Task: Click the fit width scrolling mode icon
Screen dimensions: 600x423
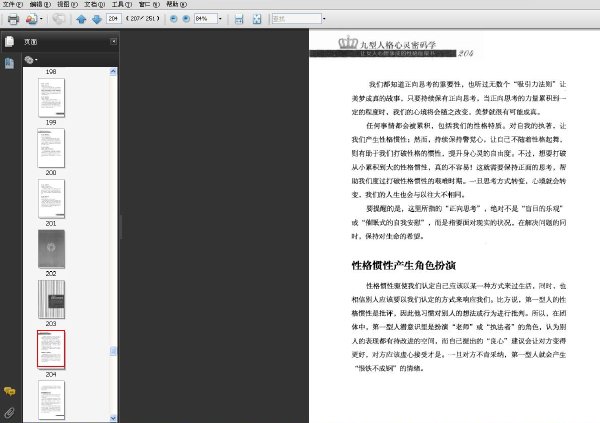Action: 239,19
